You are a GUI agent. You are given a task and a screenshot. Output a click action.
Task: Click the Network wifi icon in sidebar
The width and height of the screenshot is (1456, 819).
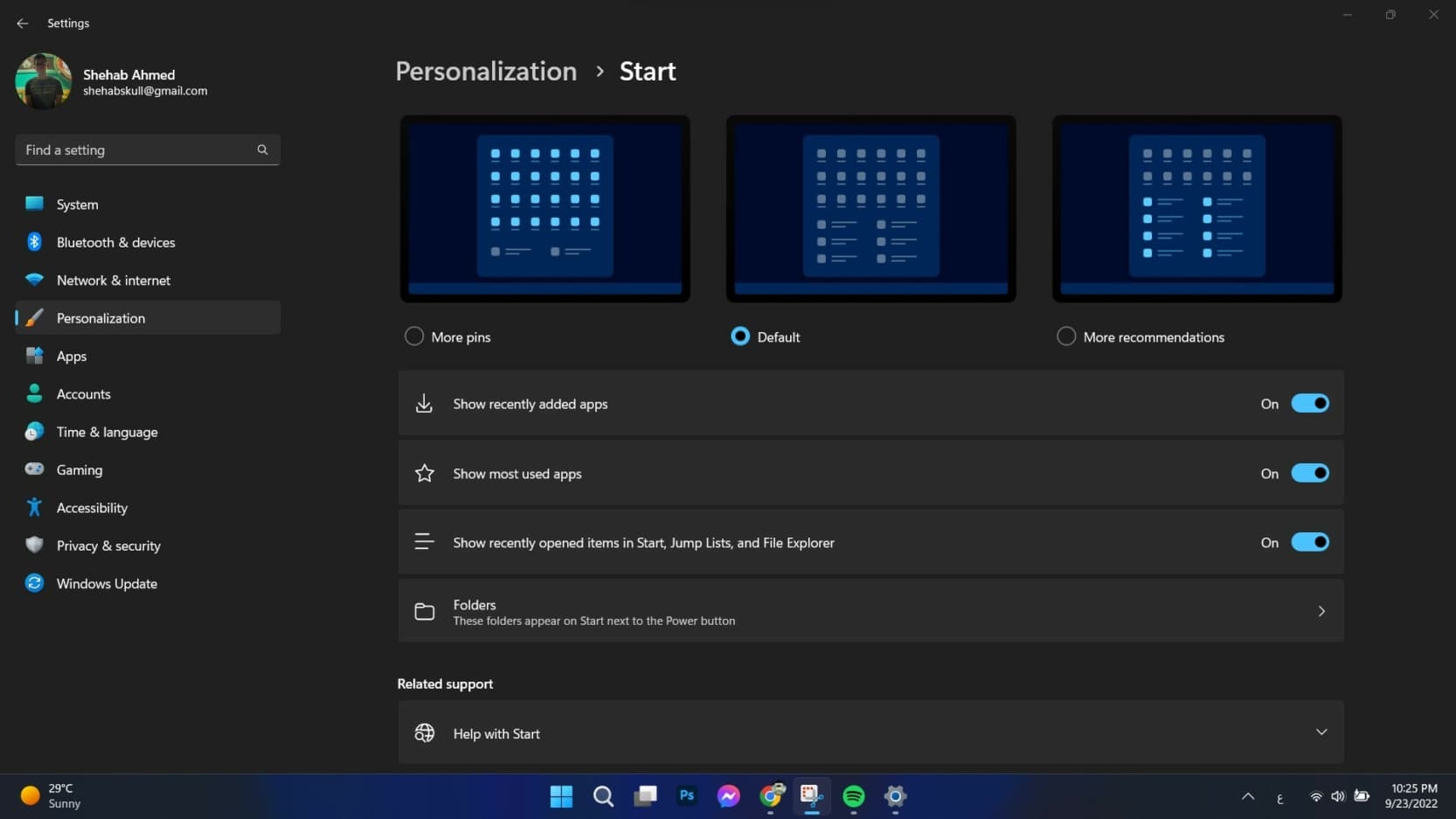tap(34, 280)
